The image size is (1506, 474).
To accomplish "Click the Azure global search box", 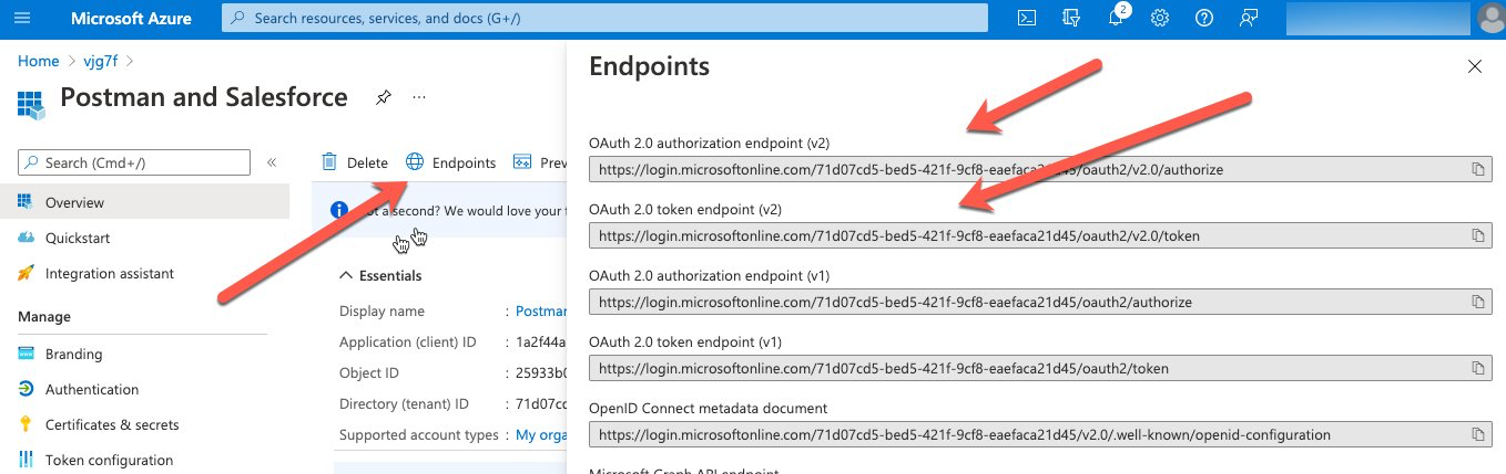I will point(604,18).
